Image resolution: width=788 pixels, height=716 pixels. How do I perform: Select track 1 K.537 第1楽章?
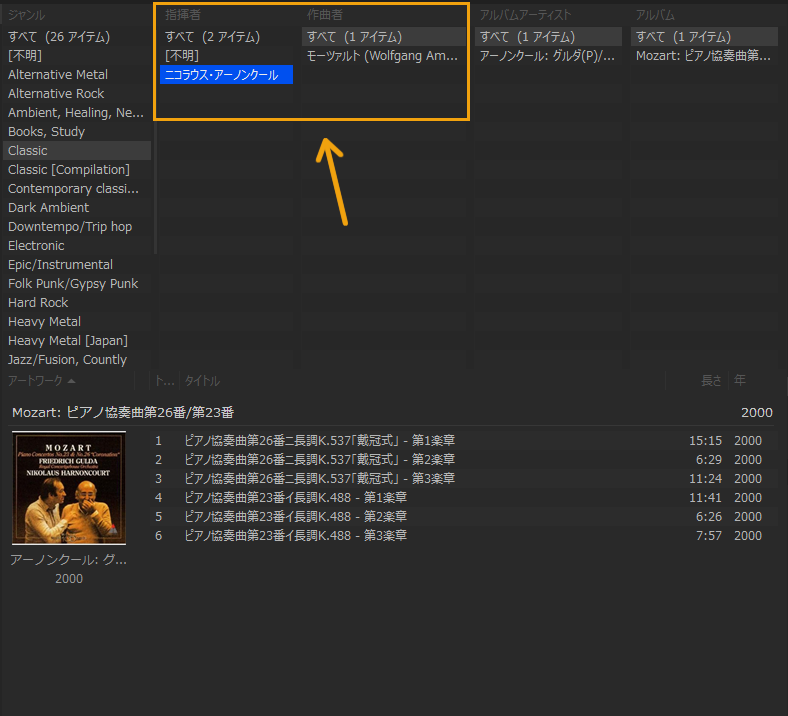point(461,441)
